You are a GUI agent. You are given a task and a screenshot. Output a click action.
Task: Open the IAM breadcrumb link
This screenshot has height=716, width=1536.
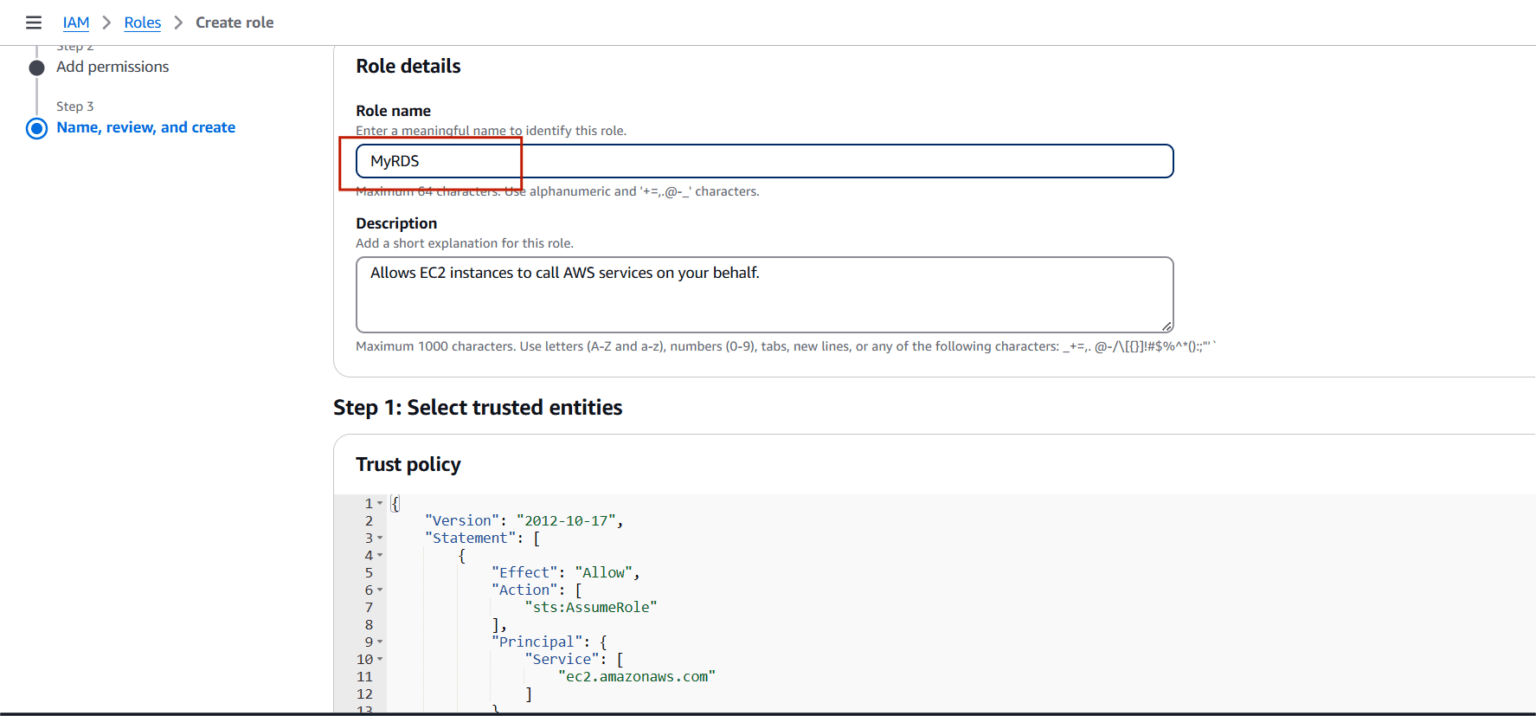(x=75, y=22)
